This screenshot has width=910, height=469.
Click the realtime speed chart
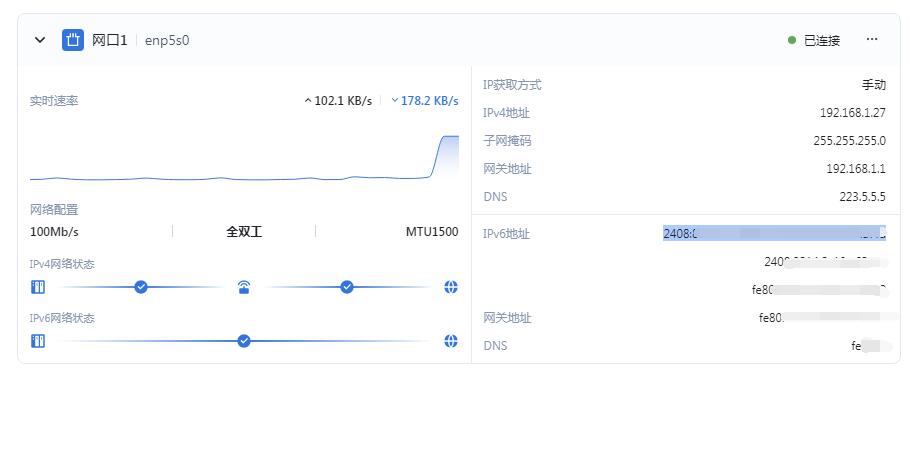[x=244, y=157]
